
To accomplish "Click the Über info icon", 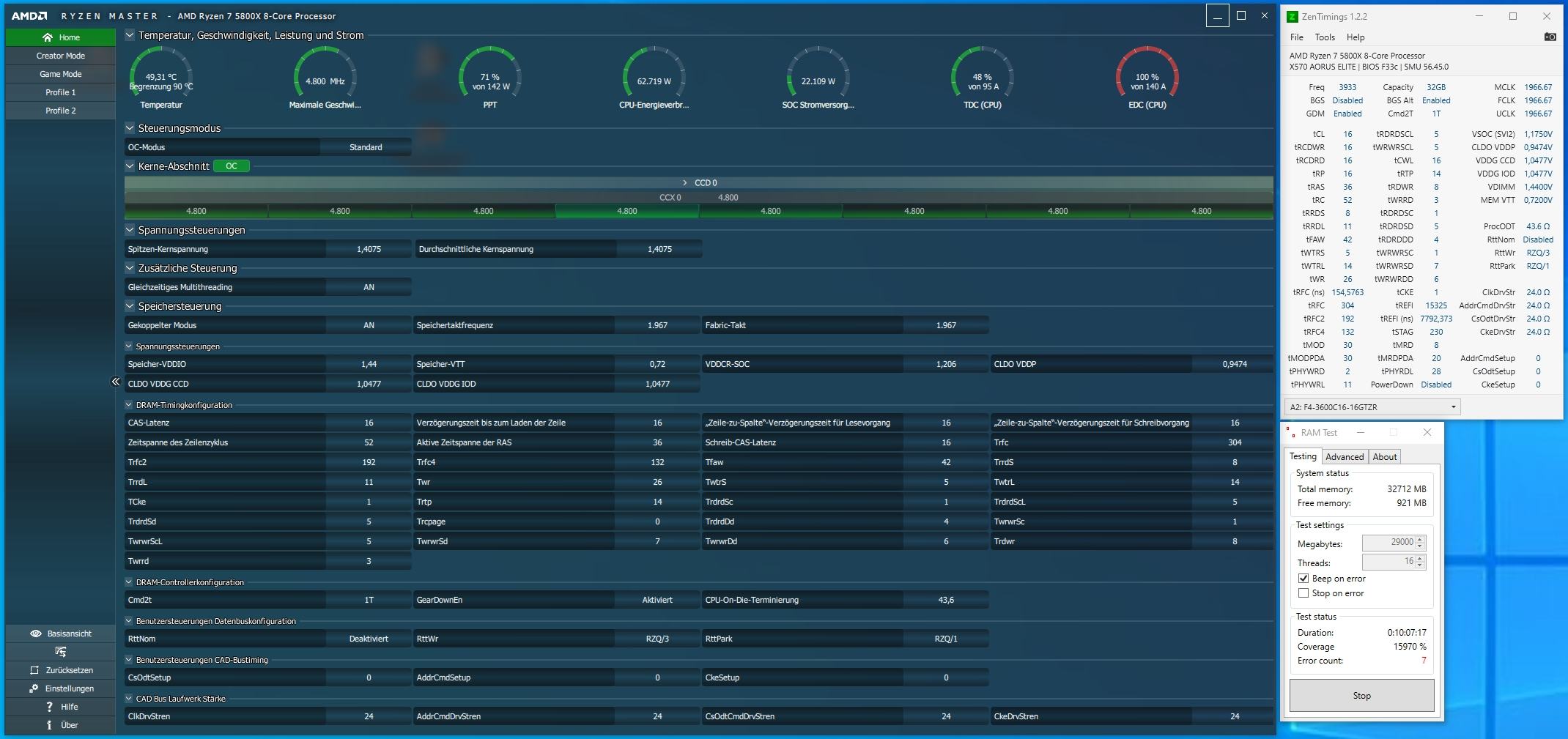I will click(x=49, y=725).
